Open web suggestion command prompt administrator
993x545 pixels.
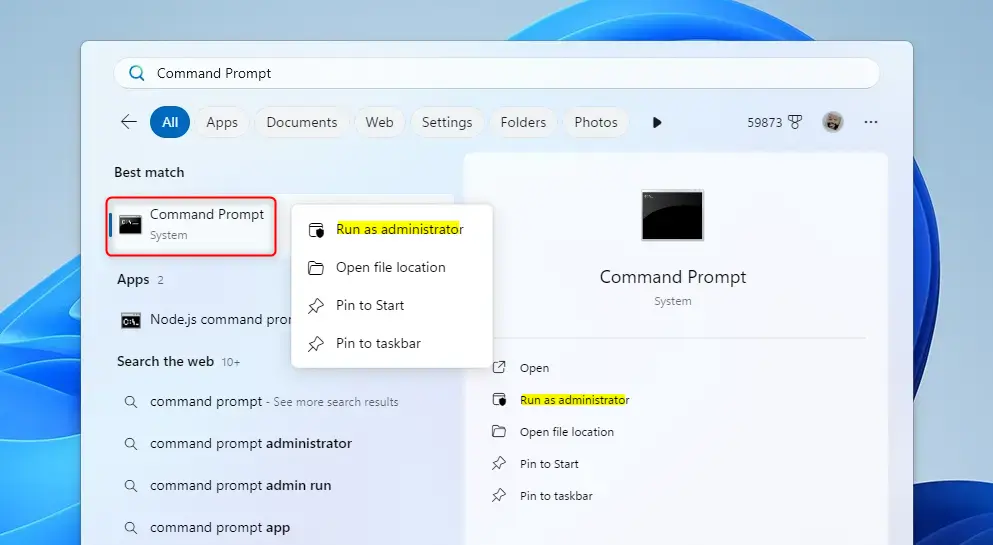251,443
